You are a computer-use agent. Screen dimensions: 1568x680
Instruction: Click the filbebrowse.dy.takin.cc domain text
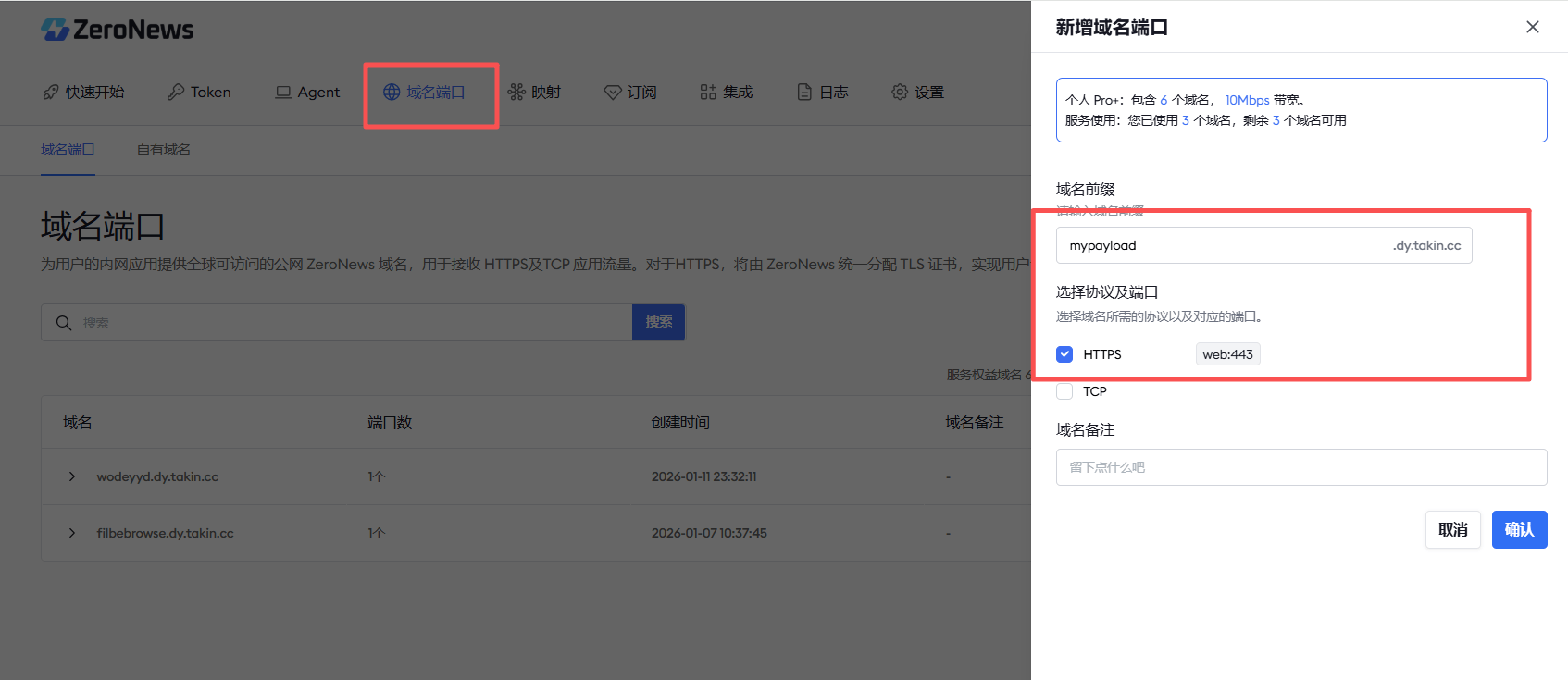[165, 534]
